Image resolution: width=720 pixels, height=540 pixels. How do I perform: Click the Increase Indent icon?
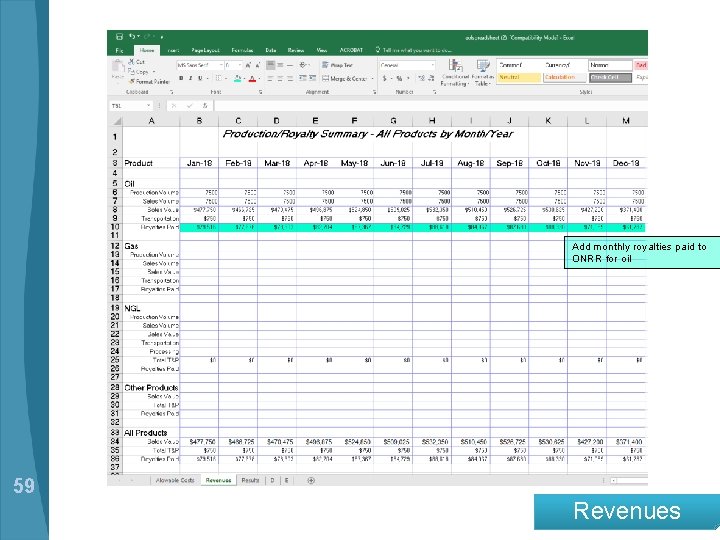tap(312, 79)
